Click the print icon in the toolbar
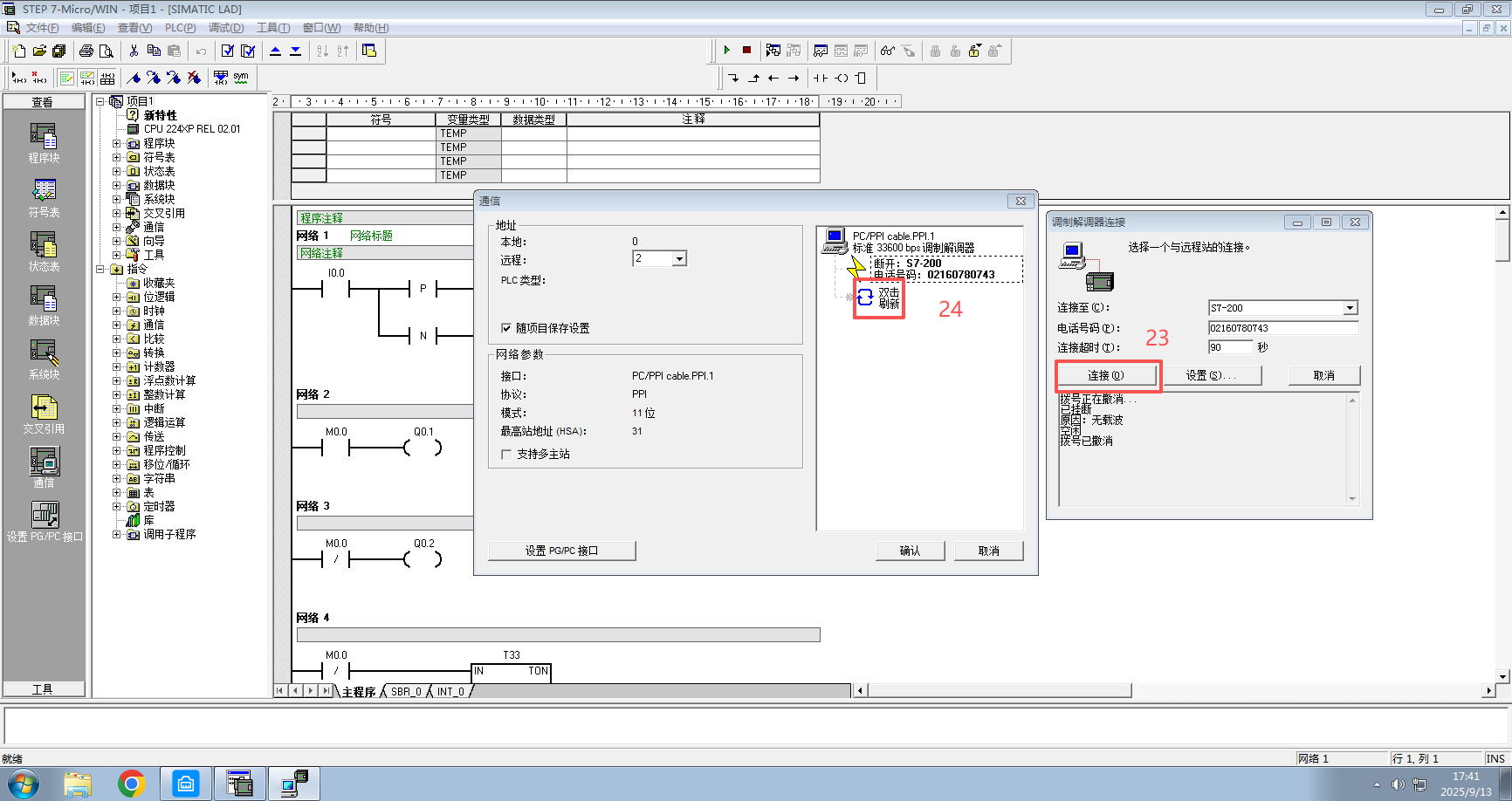The image size is (1512, 801). (x=86, y=51)
